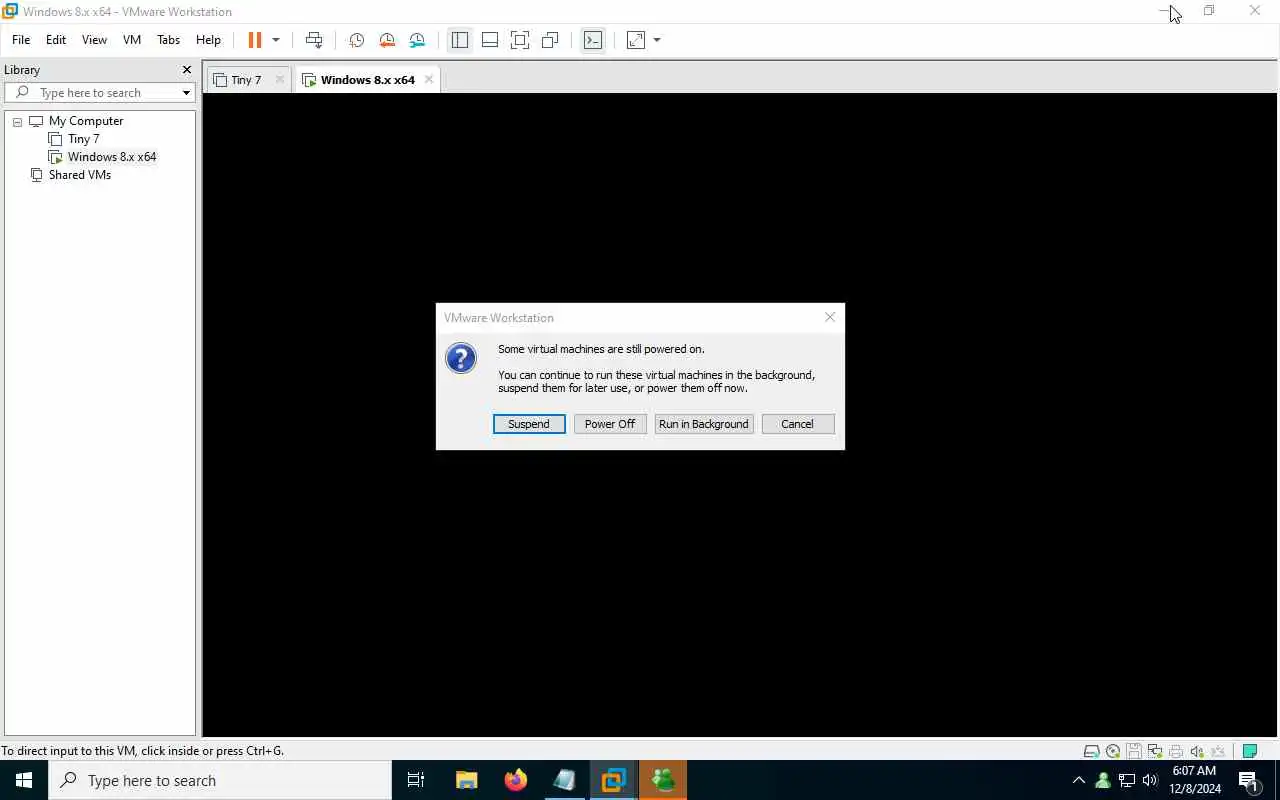This screenshot has height=800, width=1280.
Task: Open the Help menu
Action: click(208, 40)
